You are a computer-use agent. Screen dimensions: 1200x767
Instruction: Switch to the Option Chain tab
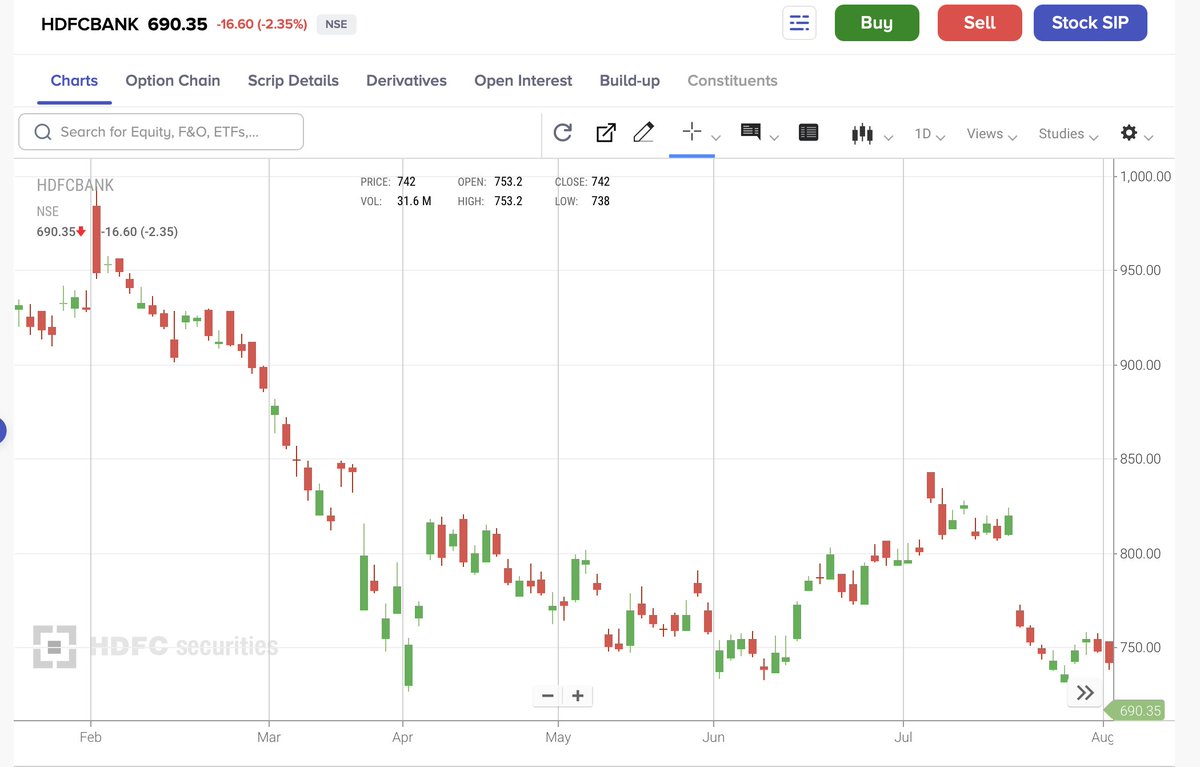[173, 81]
